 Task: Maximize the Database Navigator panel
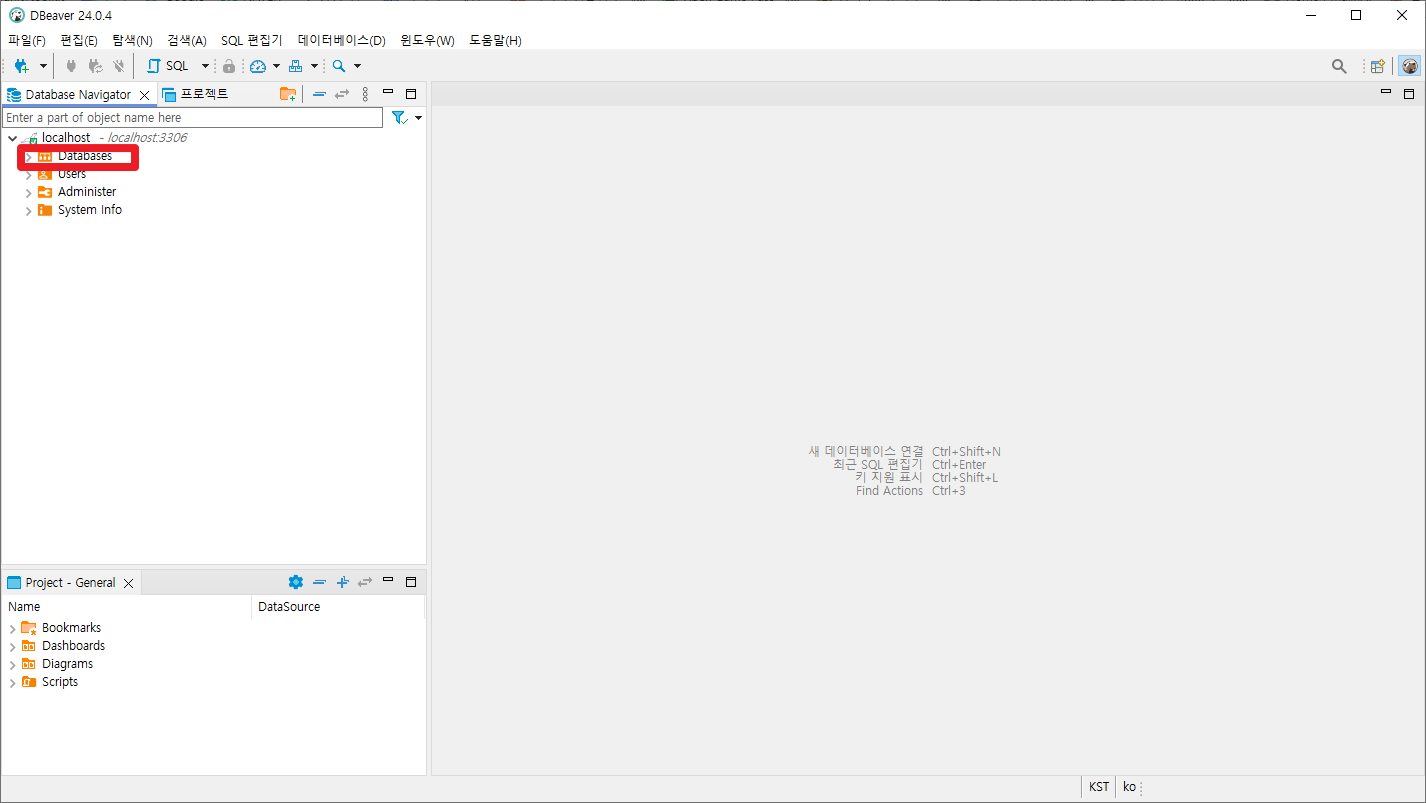[x=411, y=94]
